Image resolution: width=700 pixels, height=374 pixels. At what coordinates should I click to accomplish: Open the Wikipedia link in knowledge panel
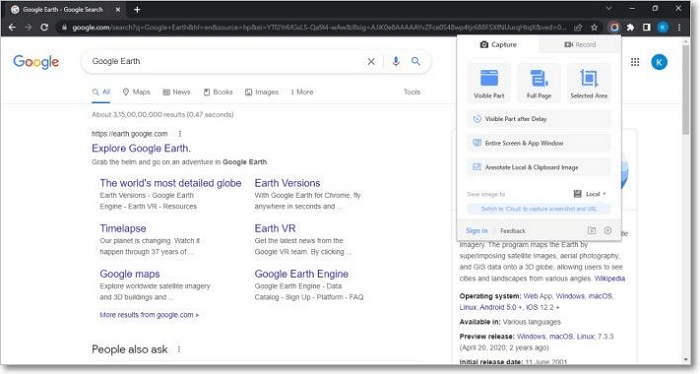(x=610, y=278)
